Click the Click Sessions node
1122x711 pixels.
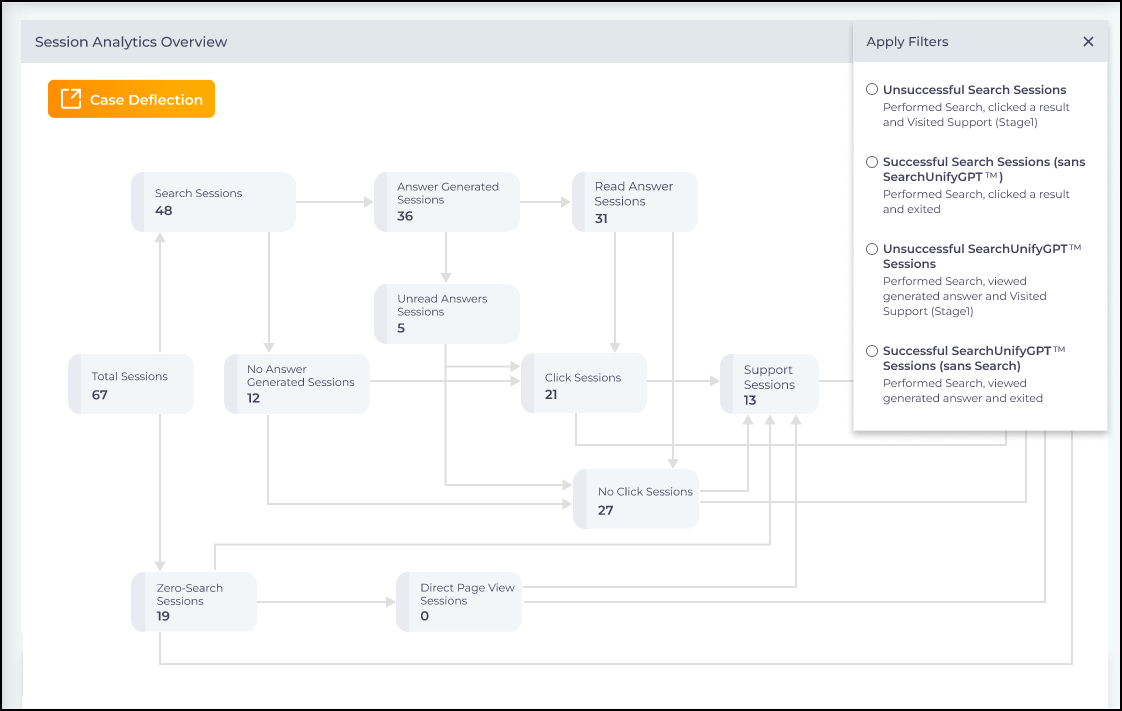coord(584,384)
